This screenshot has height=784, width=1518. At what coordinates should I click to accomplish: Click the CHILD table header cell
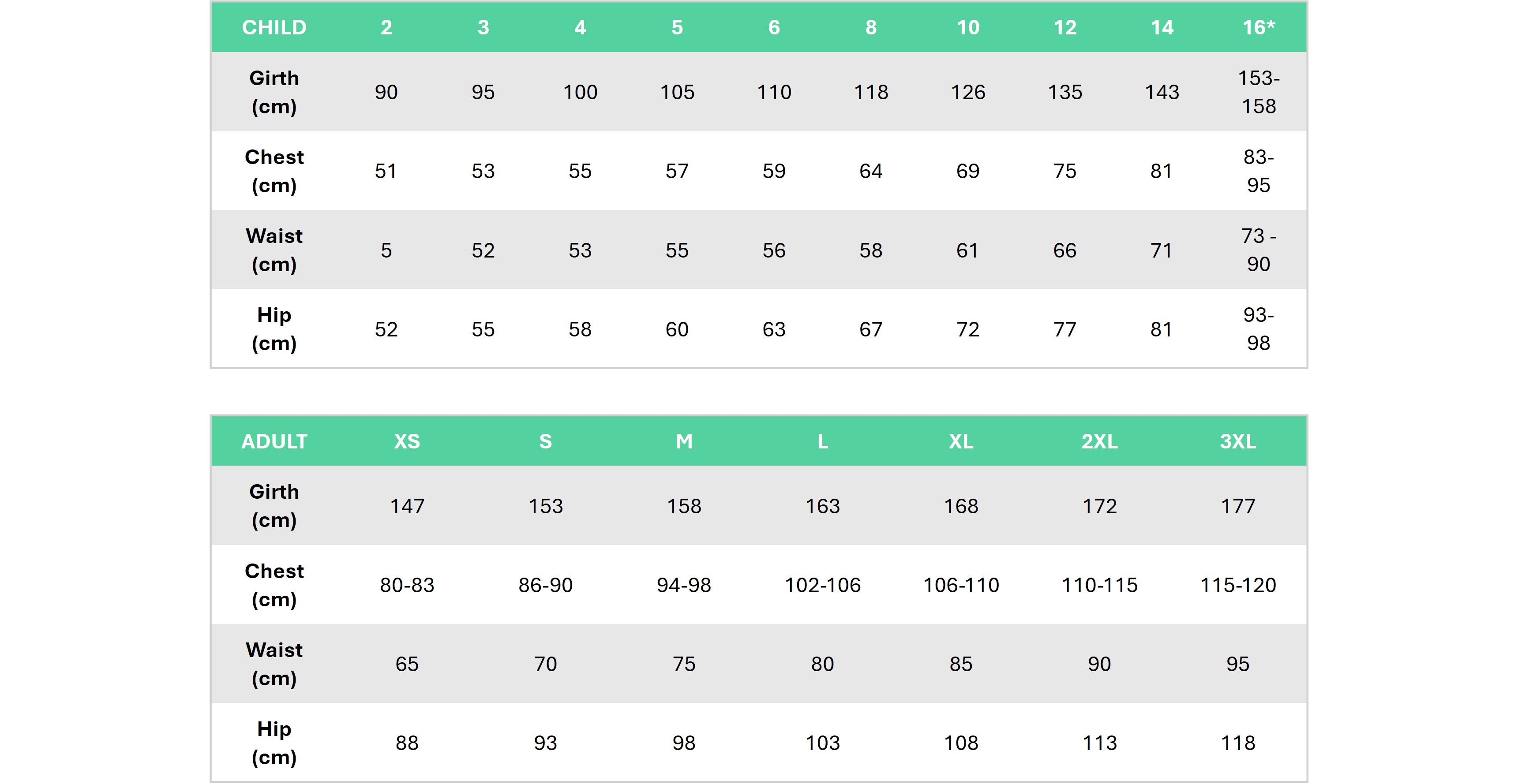tap(274, 28)
